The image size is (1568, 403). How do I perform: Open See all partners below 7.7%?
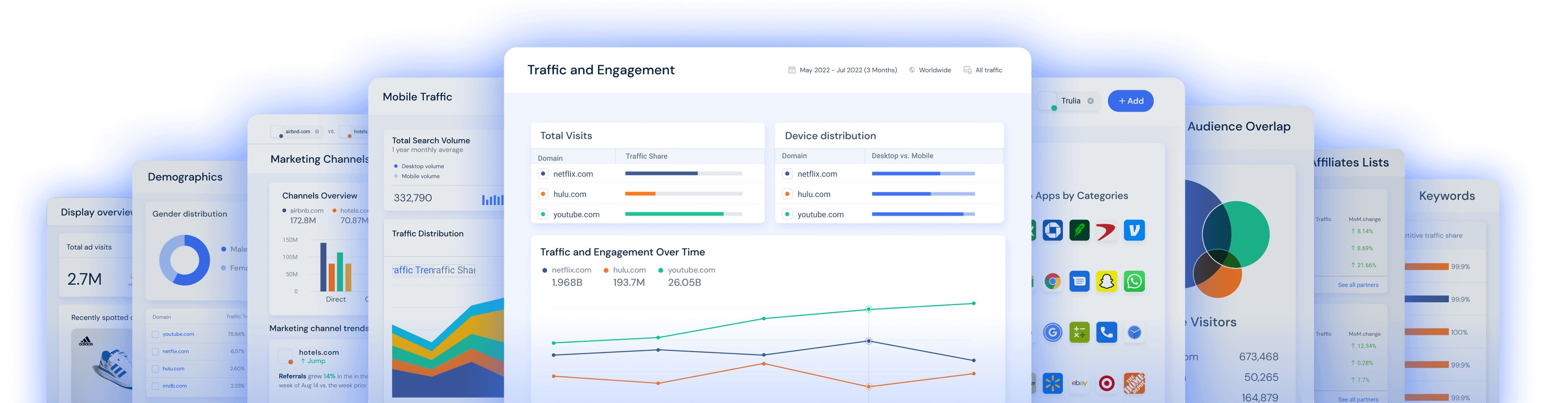1358,400
